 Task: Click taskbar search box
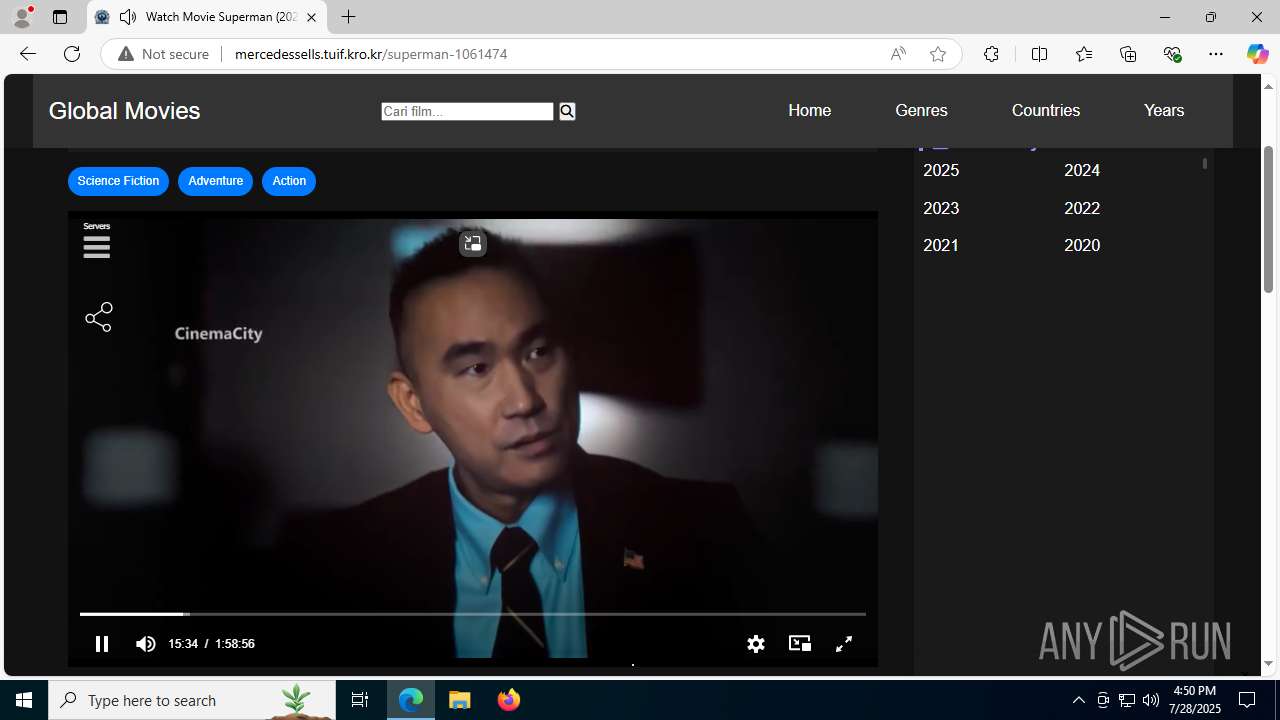pos(192,700)
